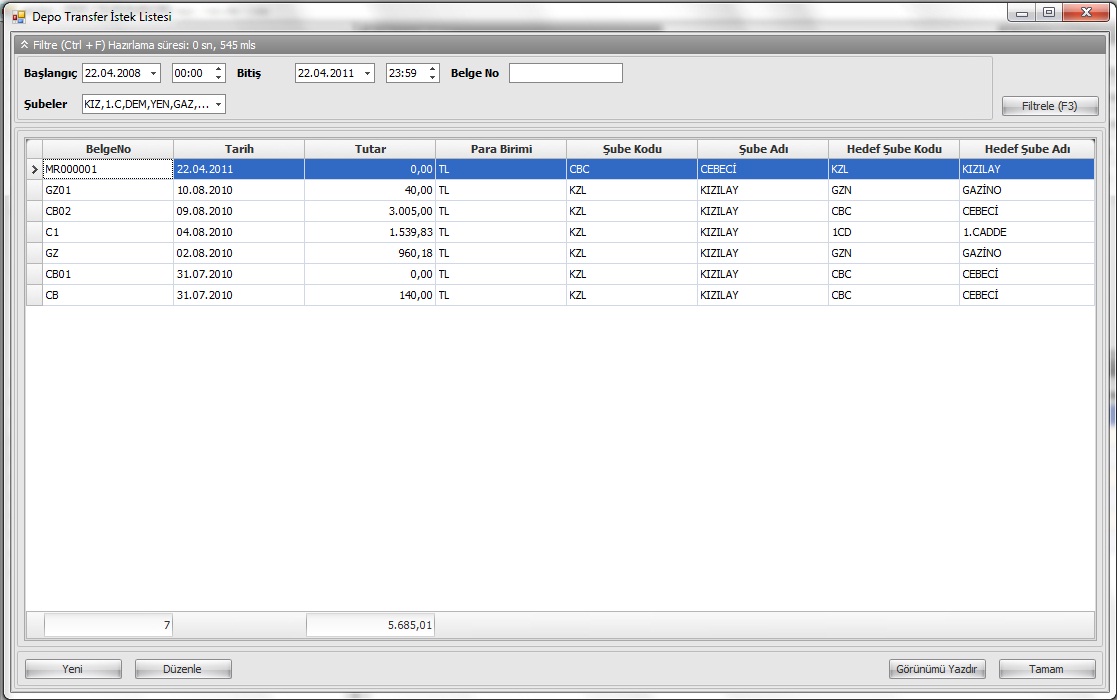Click the Görünümü Yazdır button
Viewport: 1117px width, 700px height.
[937, 669]
